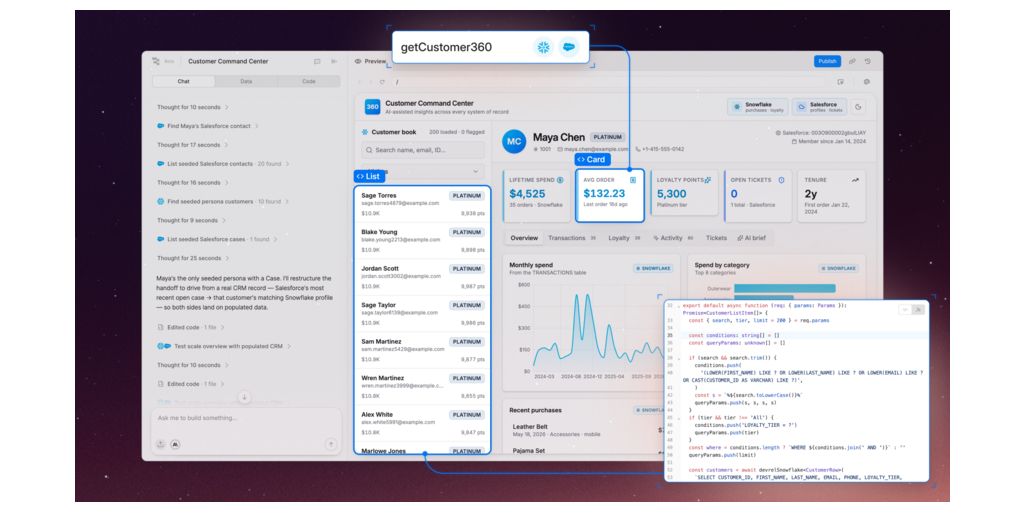Click sparkle icon on Loyalty Points card

[x=707, y=180]
